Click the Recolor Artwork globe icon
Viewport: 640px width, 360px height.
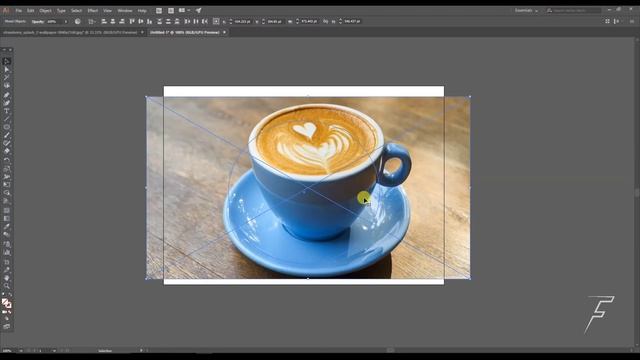point(78,21)
